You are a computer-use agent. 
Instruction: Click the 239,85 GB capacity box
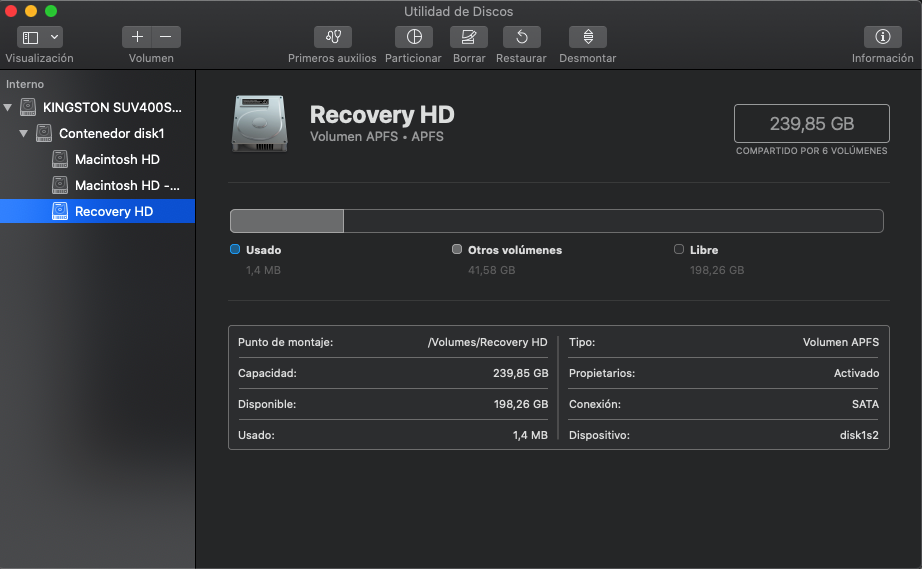(811, 124)
